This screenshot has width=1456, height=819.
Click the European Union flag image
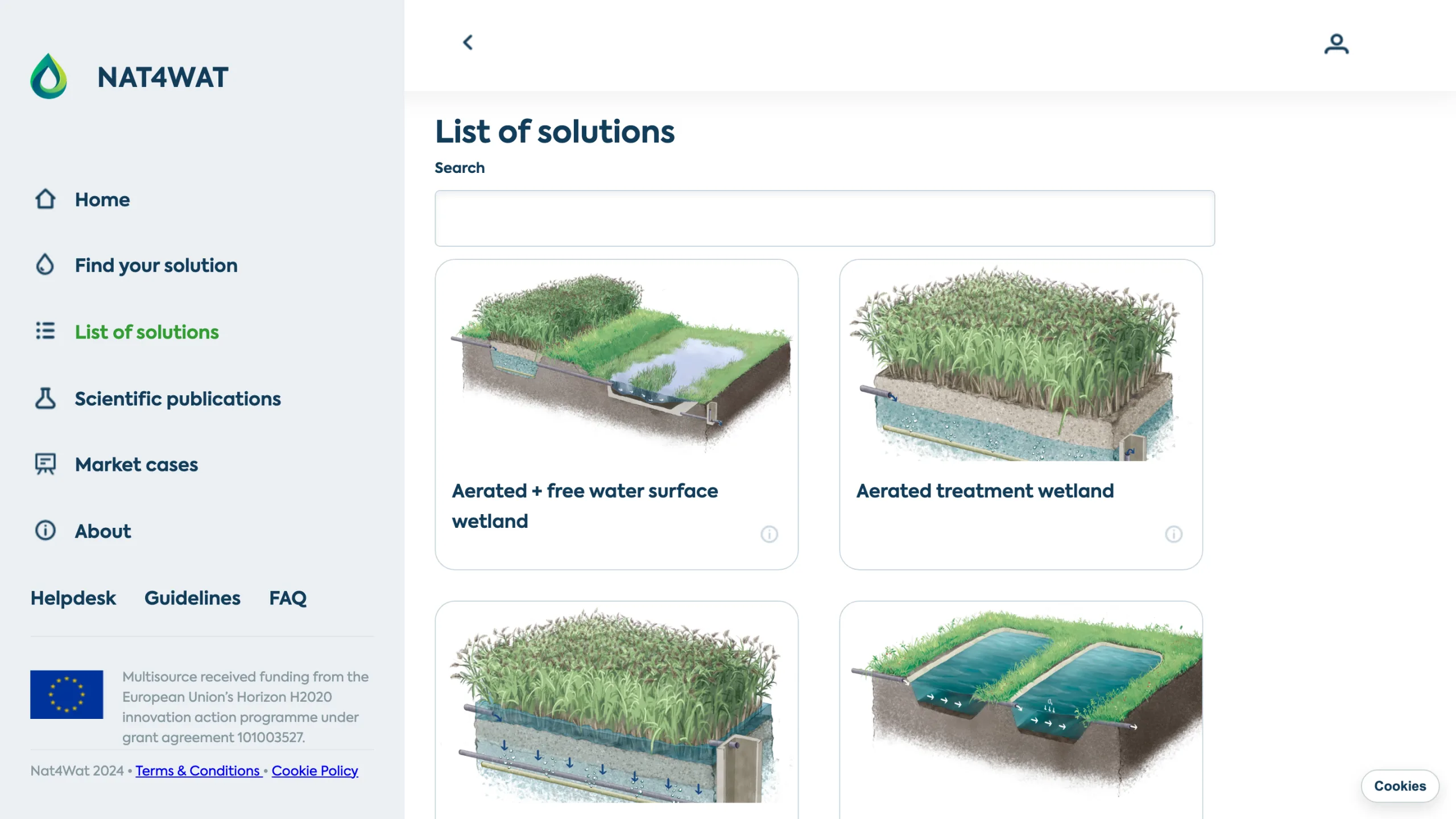[x=67, y=694]
